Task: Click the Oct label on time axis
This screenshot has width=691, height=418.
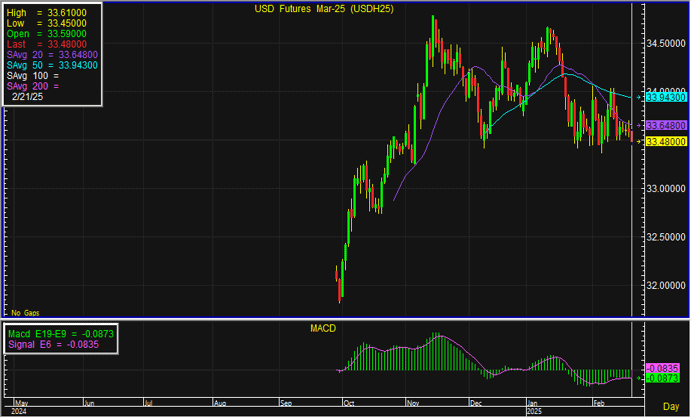Action: (x=346, y=402)
